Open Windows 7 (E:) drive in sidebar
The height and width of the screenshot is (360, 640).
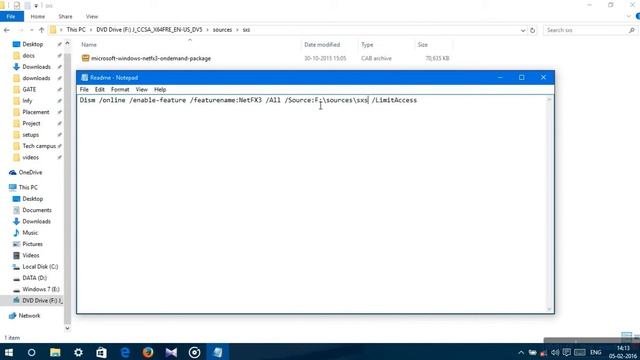tap(41, 289)
